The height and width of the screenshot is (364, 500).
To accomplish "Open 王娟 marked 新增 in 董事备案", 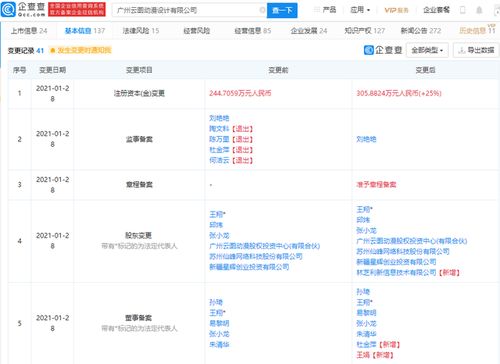I will (363, 355).
